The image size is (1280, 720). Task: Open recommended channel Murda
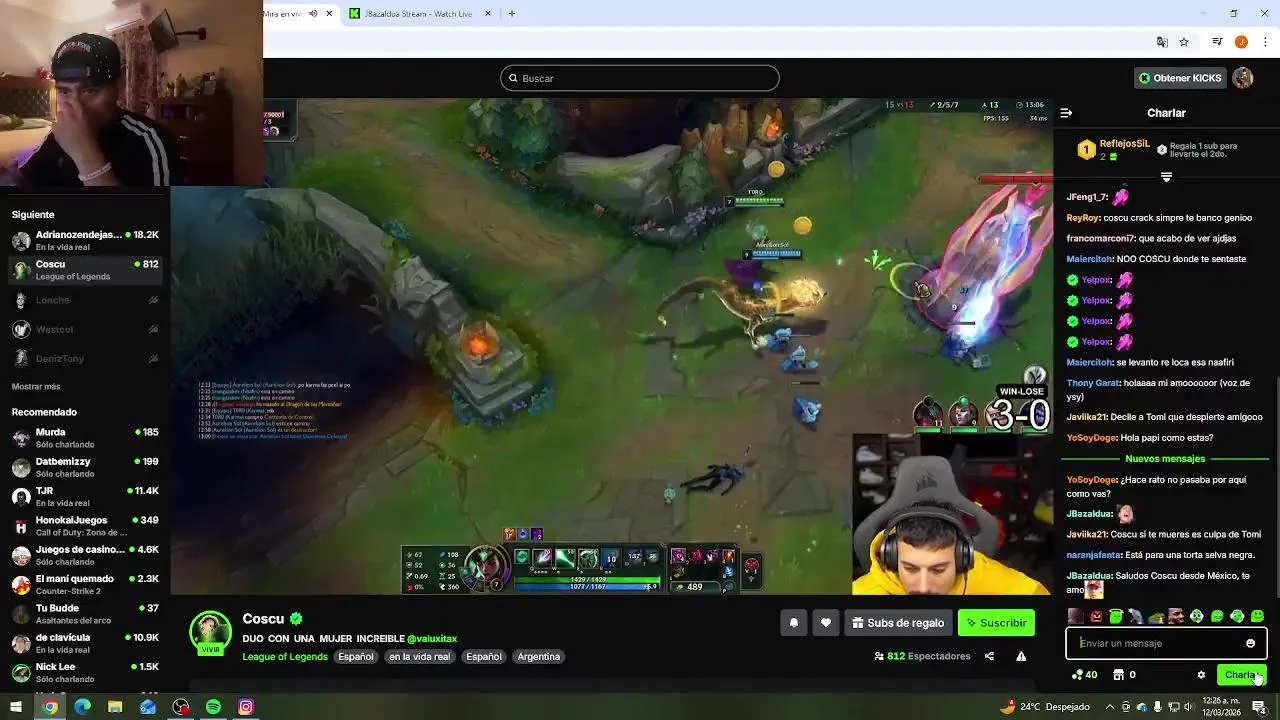point(85,438)
